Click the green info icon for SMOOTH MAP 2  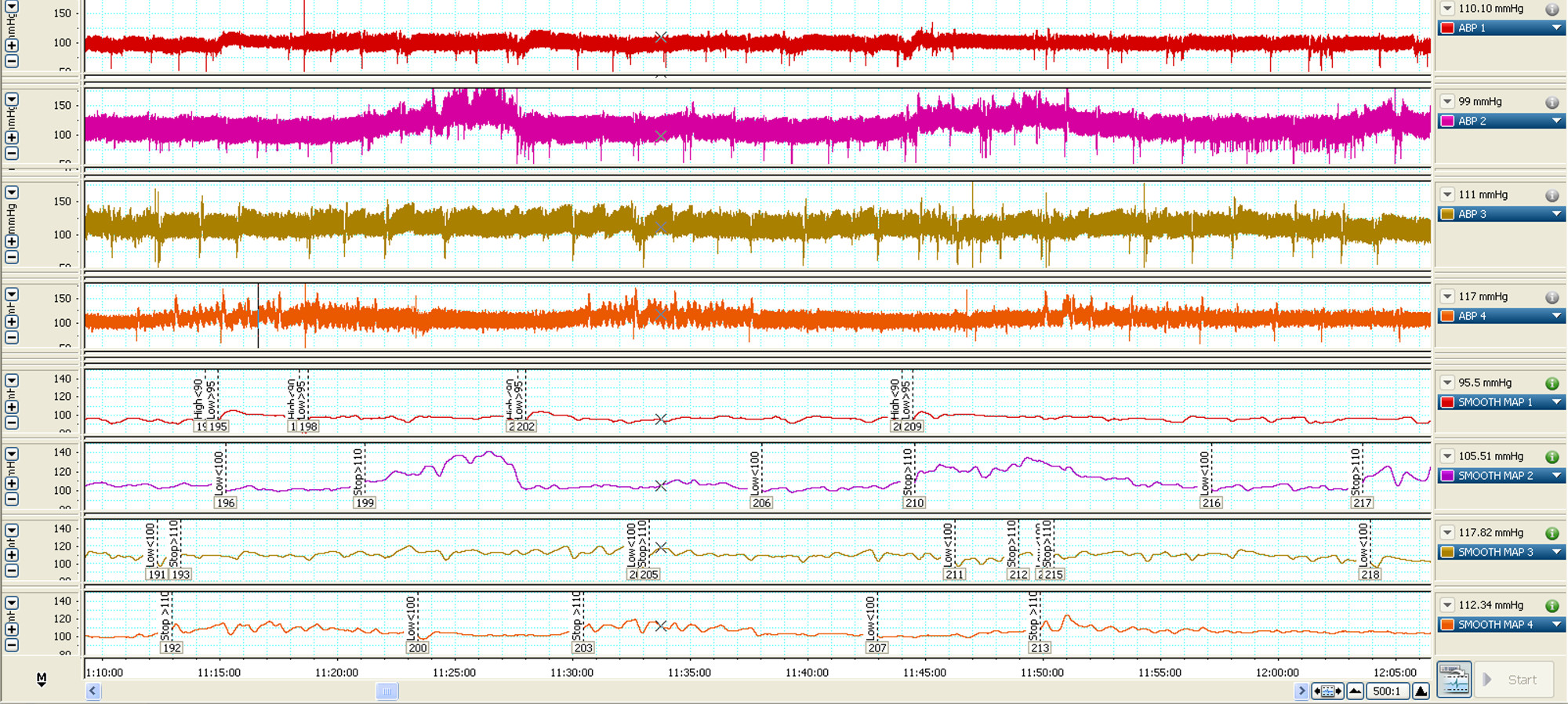point(1552,457)
